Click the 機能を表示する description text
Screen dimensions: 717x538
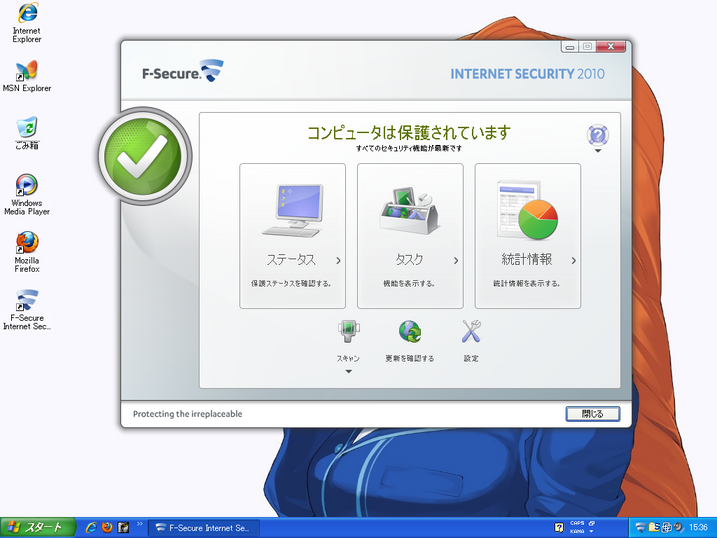[x=409, y=283]
